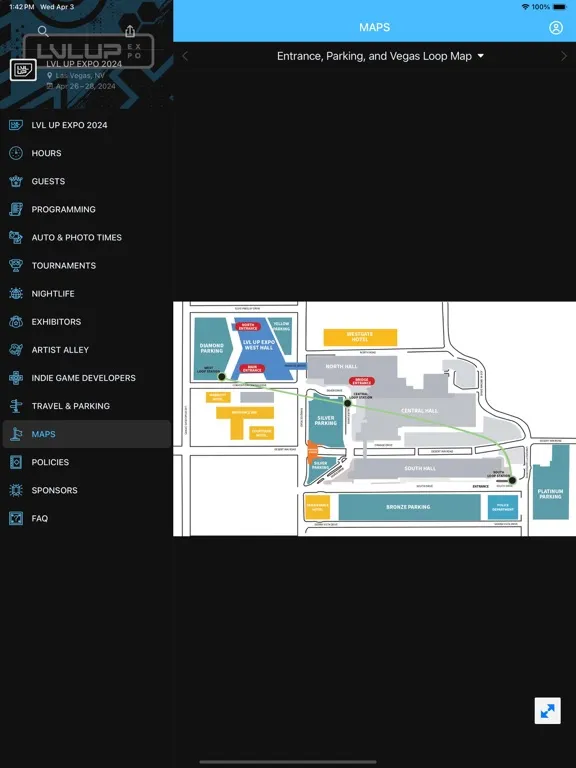Click the Indie Game Developers gamepad icon

pos(16,378)
